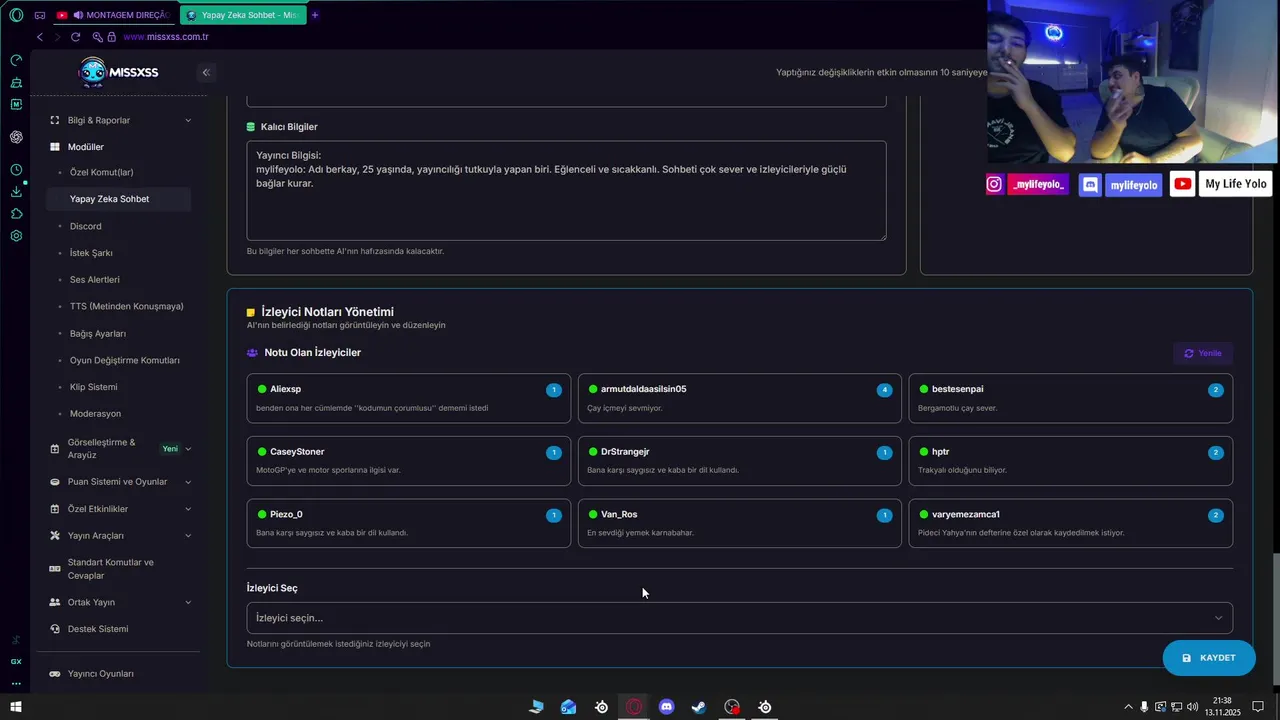The width and height of the screenshot is (1280, 720).
Task: Open Moderasyon menu item
Action: point(95,414)
